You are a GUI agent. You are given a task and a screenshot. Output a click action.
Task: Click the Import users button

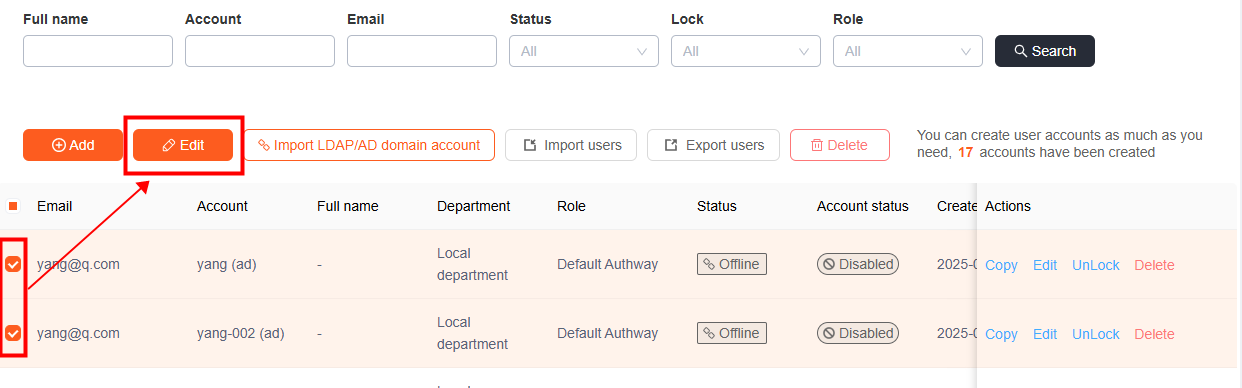(571, 145)
